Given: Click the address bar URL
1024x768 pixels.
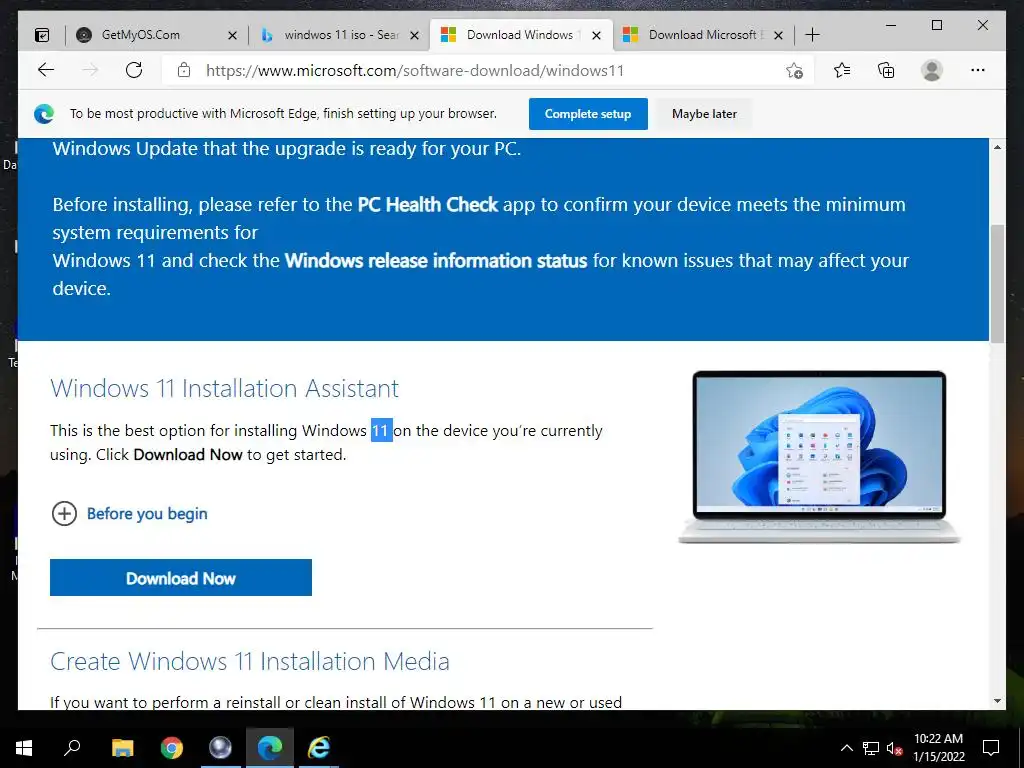Looking at the screenshot, I should (x=415, y=71).
